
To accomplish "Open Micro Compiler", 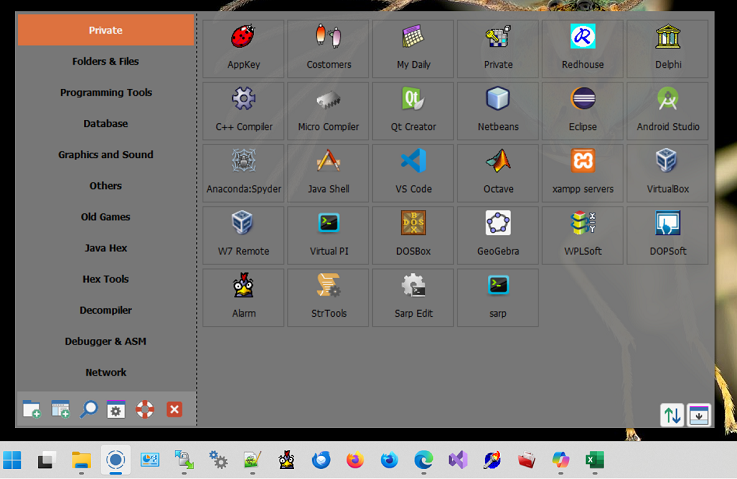I will coord(328,111).
